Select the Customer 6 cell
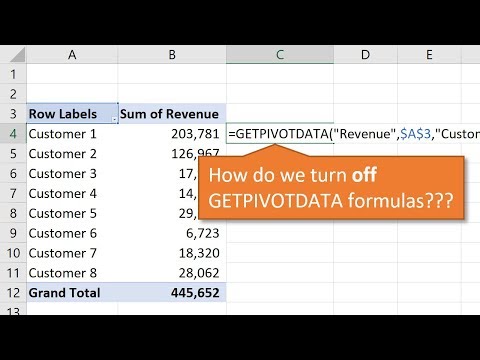Screen dimensions: 480x360 72,233
